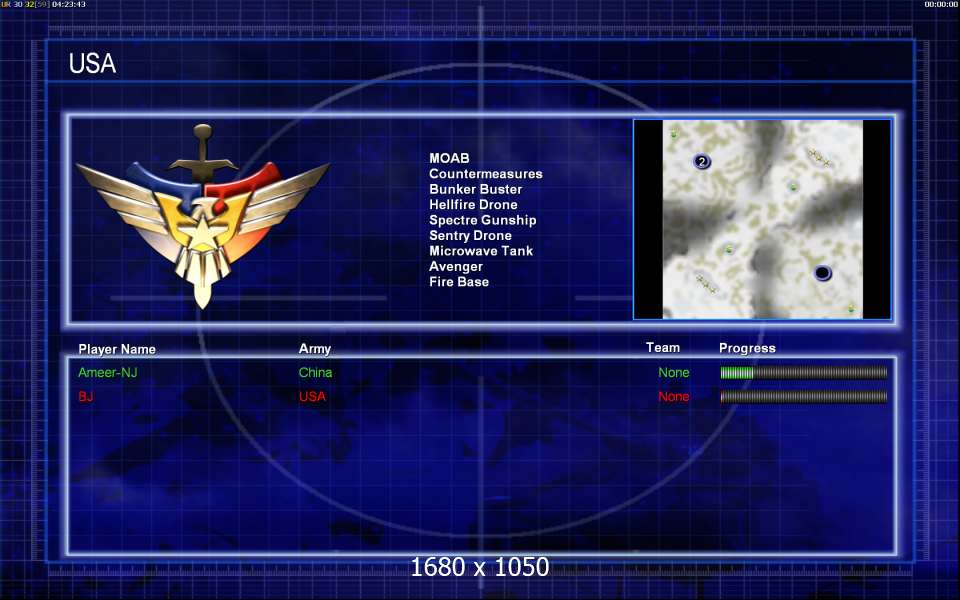Click BJ's empty loading progress bar
This screenshot has height=600, width=960.
(x=803, y=397)
